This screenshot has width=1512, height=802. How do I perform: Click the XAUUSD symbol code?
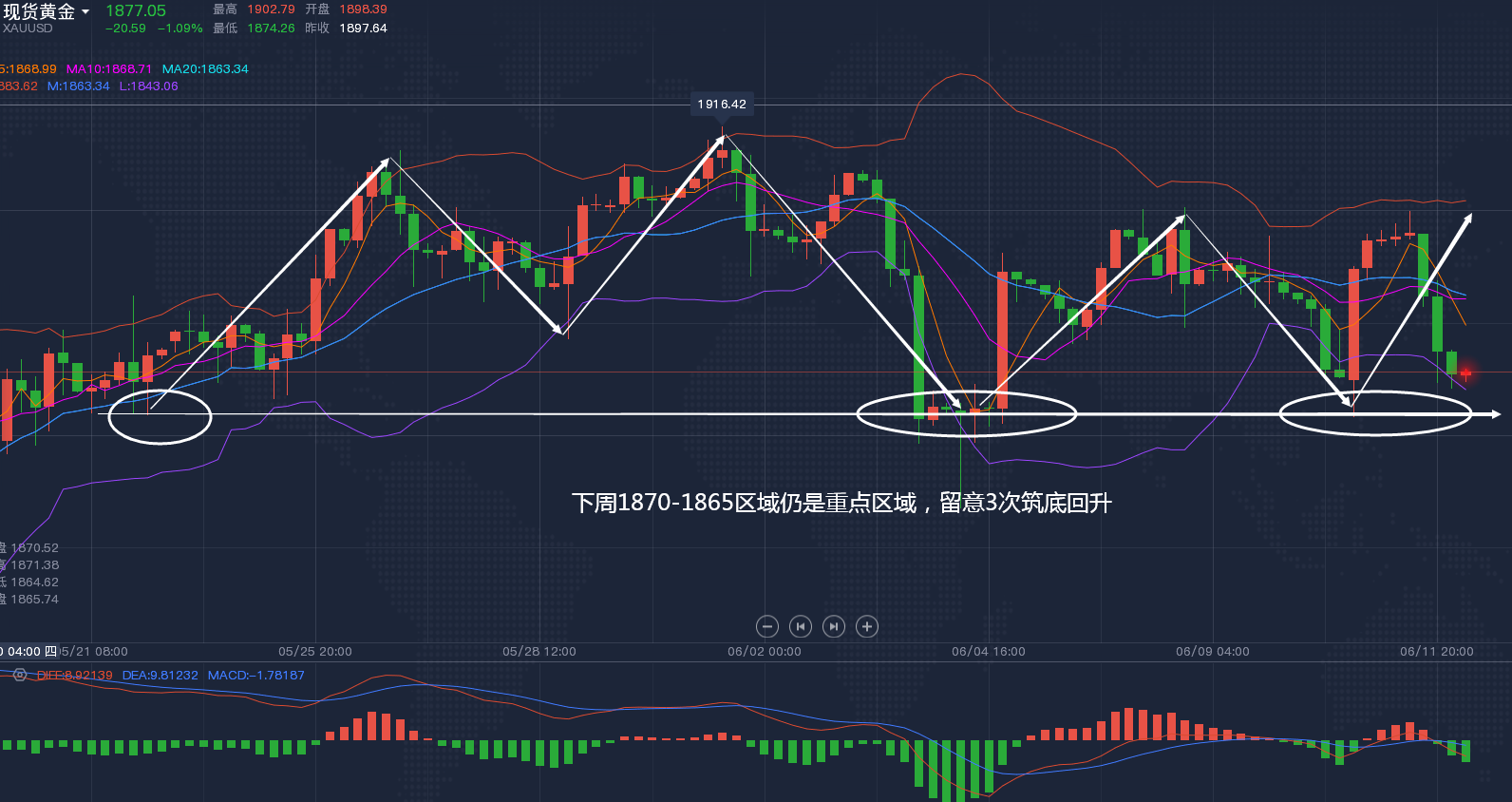[x=28, y=29]
